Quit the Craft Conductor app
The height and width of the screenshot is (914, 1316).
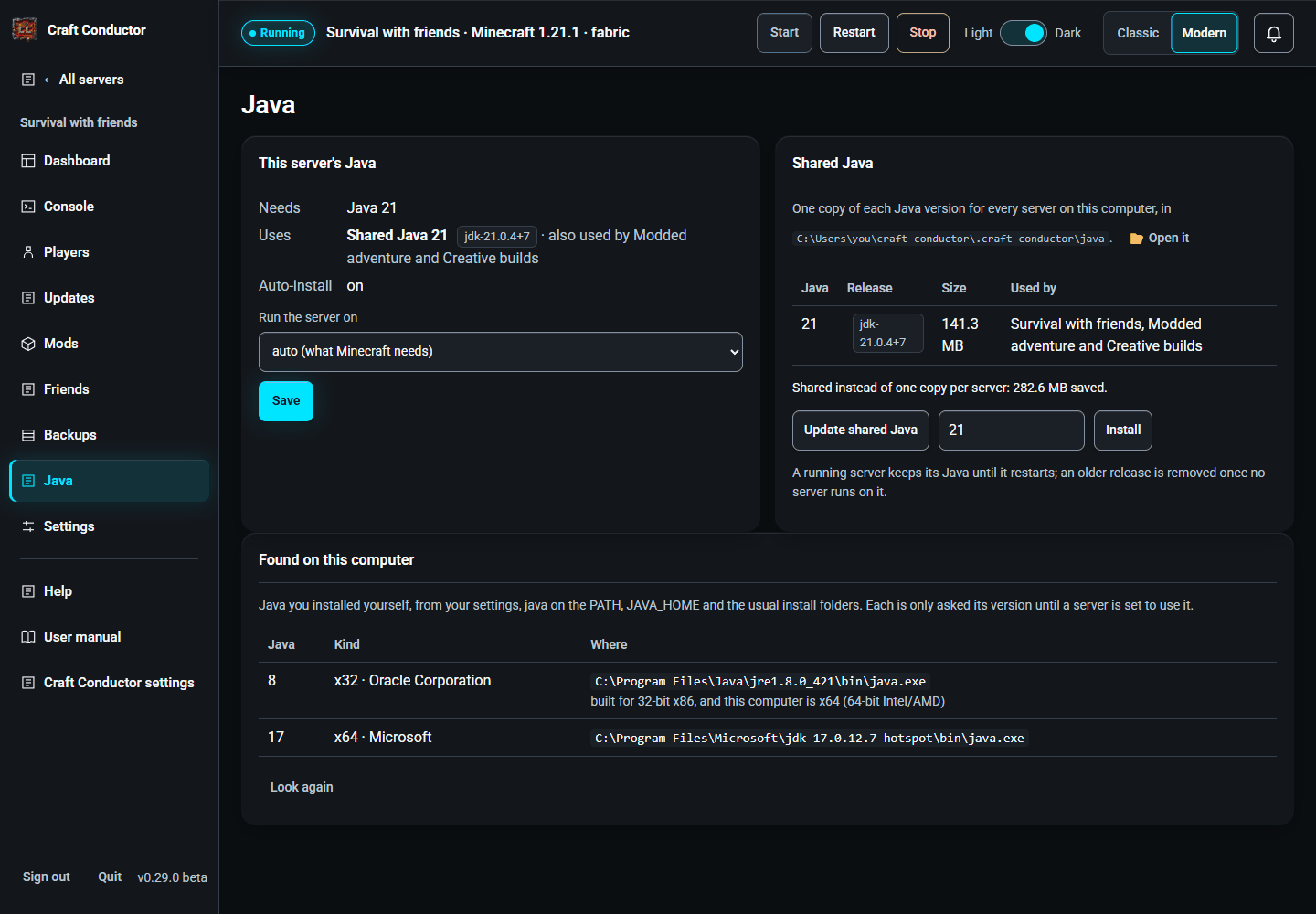click(x=110, y=877)
